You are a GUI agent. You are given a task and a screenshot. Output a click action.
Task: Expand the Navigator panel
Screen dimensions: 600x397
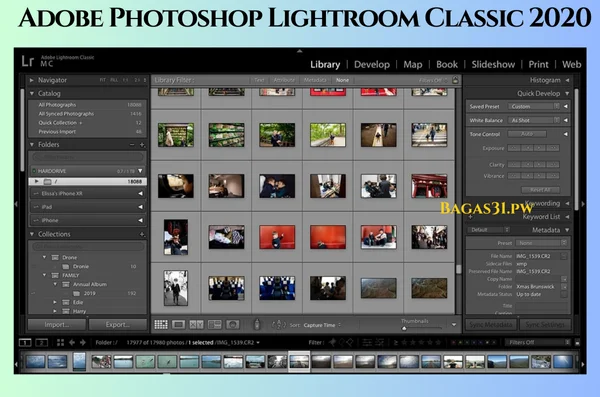click(32, 80)
